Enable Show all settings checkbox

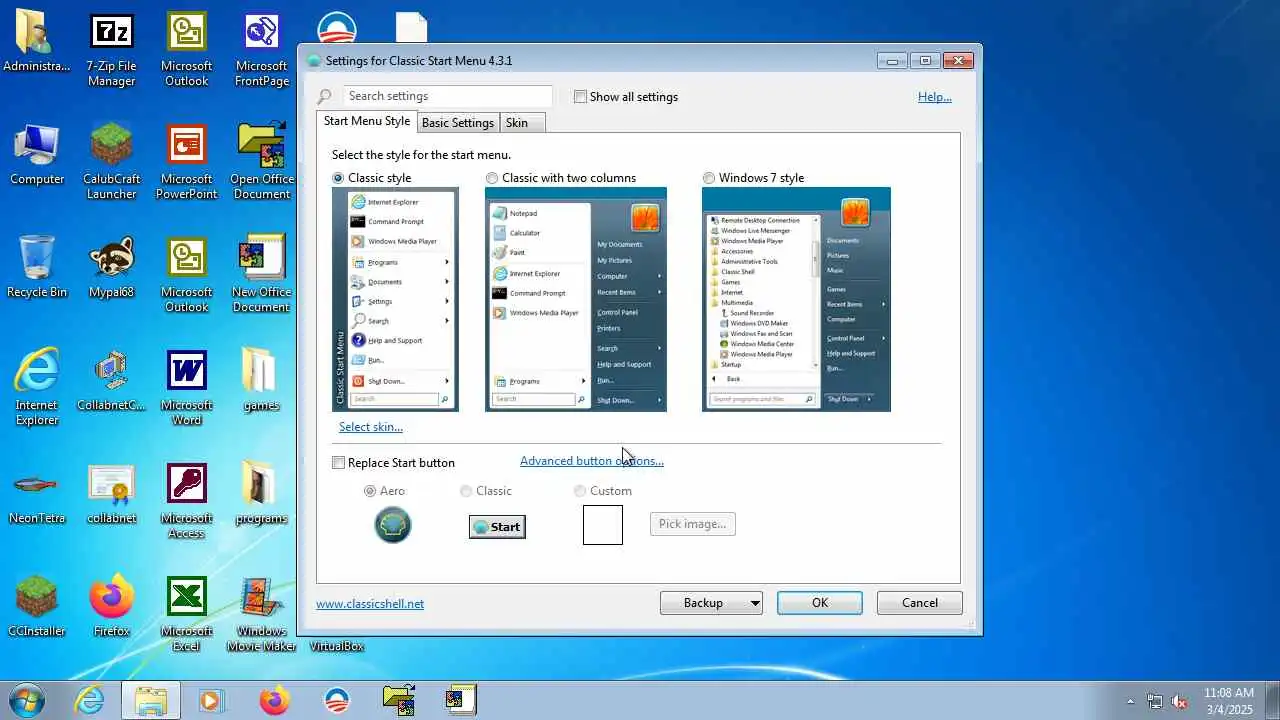click(x=580, y=97)
